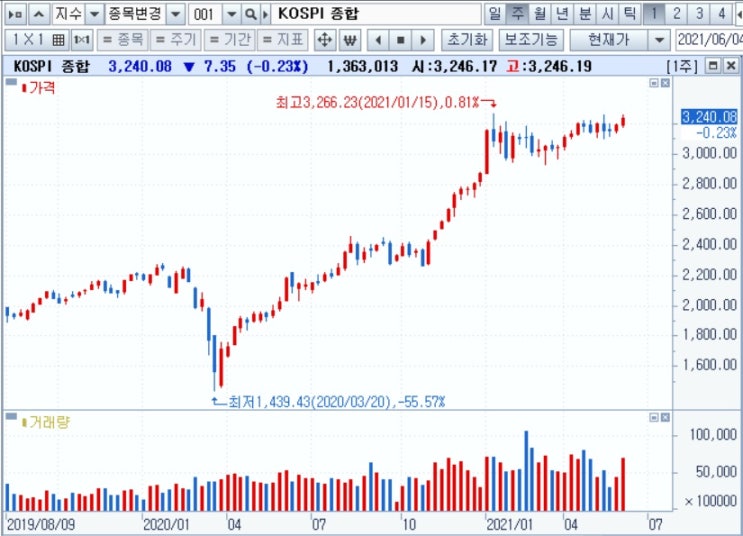Image resolution: width=743 pixels, height=536 pixels.
Task: Click the play/expand icon at toolbar start
Action: point(15,14)
